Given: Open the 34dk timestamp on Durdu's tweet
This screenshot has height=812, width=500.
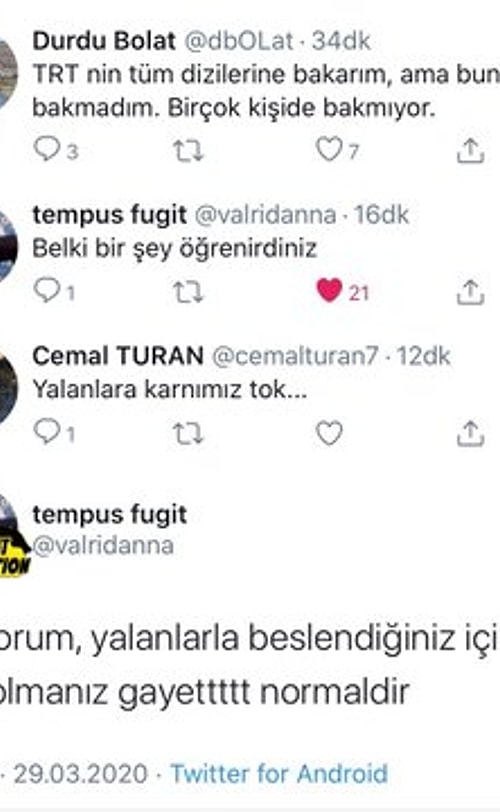Looking at the screenshot, I should tap(341, 41).
